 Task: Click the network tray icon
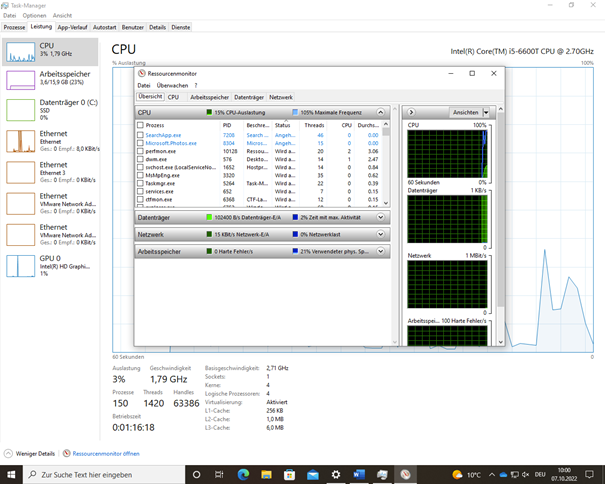point(515,474)
